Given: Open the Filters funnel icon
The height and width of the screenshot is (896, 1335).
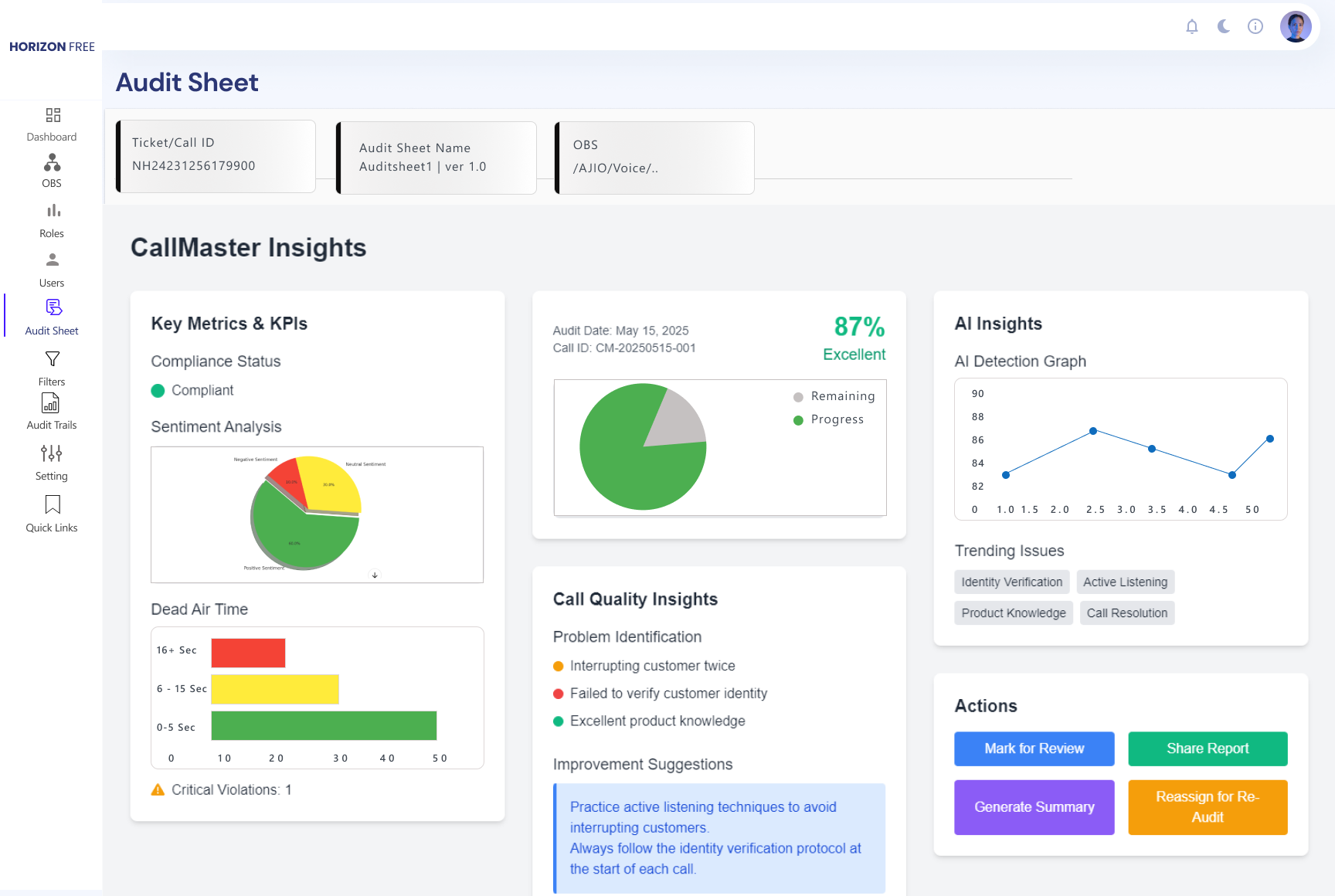Looking at the screenshot, I should [53, 359].
